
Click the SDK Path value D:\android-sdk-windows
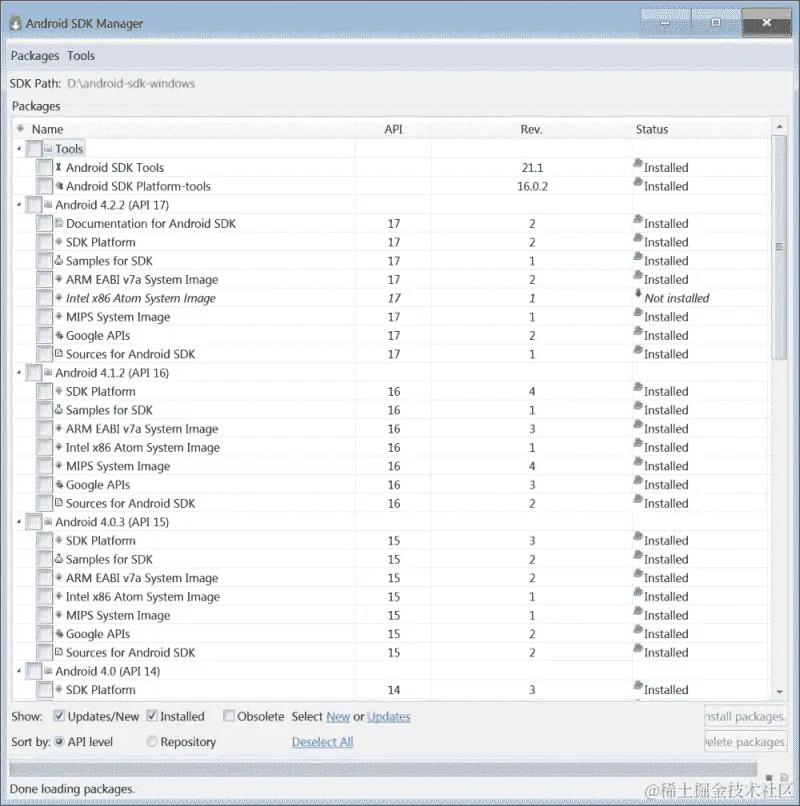(x=131, y=83)
